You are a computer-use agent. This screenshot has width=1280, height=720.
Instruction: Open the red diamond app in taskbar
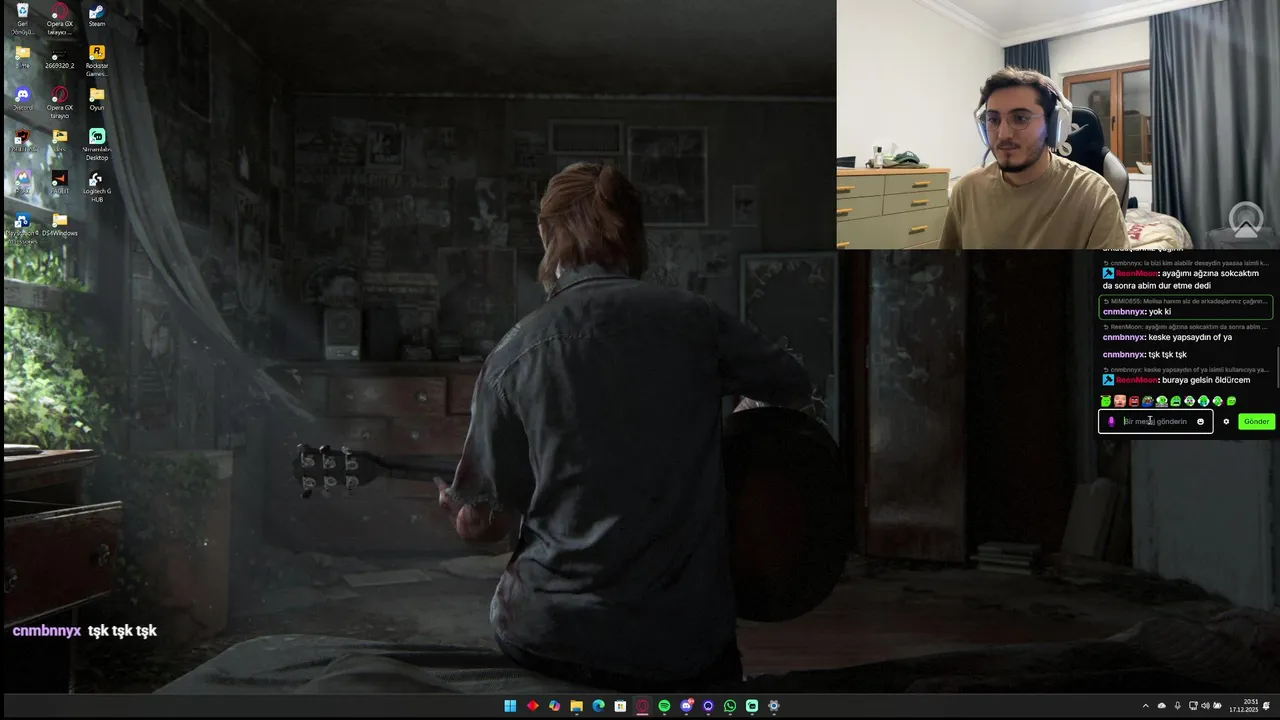[532, 706]
